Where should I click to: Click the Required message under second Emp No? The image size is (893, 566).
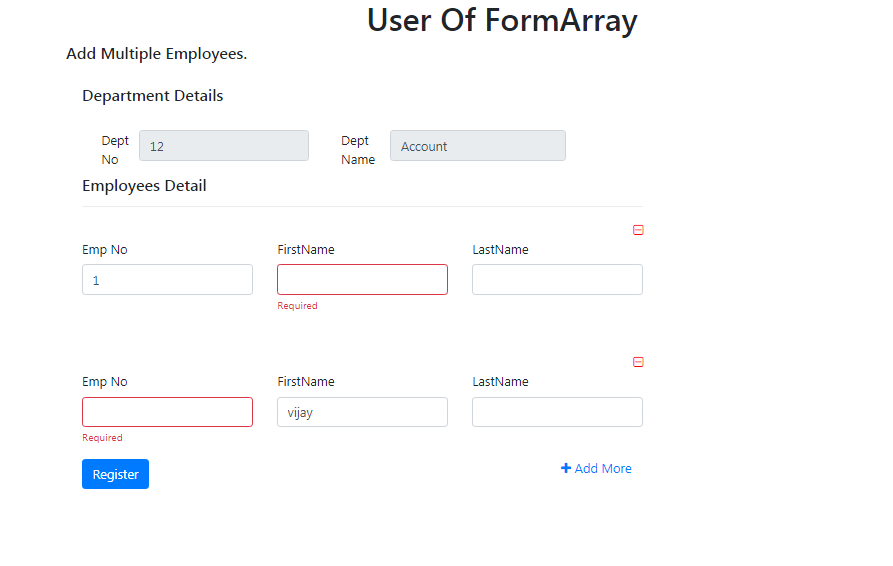[x=103, y=438]
